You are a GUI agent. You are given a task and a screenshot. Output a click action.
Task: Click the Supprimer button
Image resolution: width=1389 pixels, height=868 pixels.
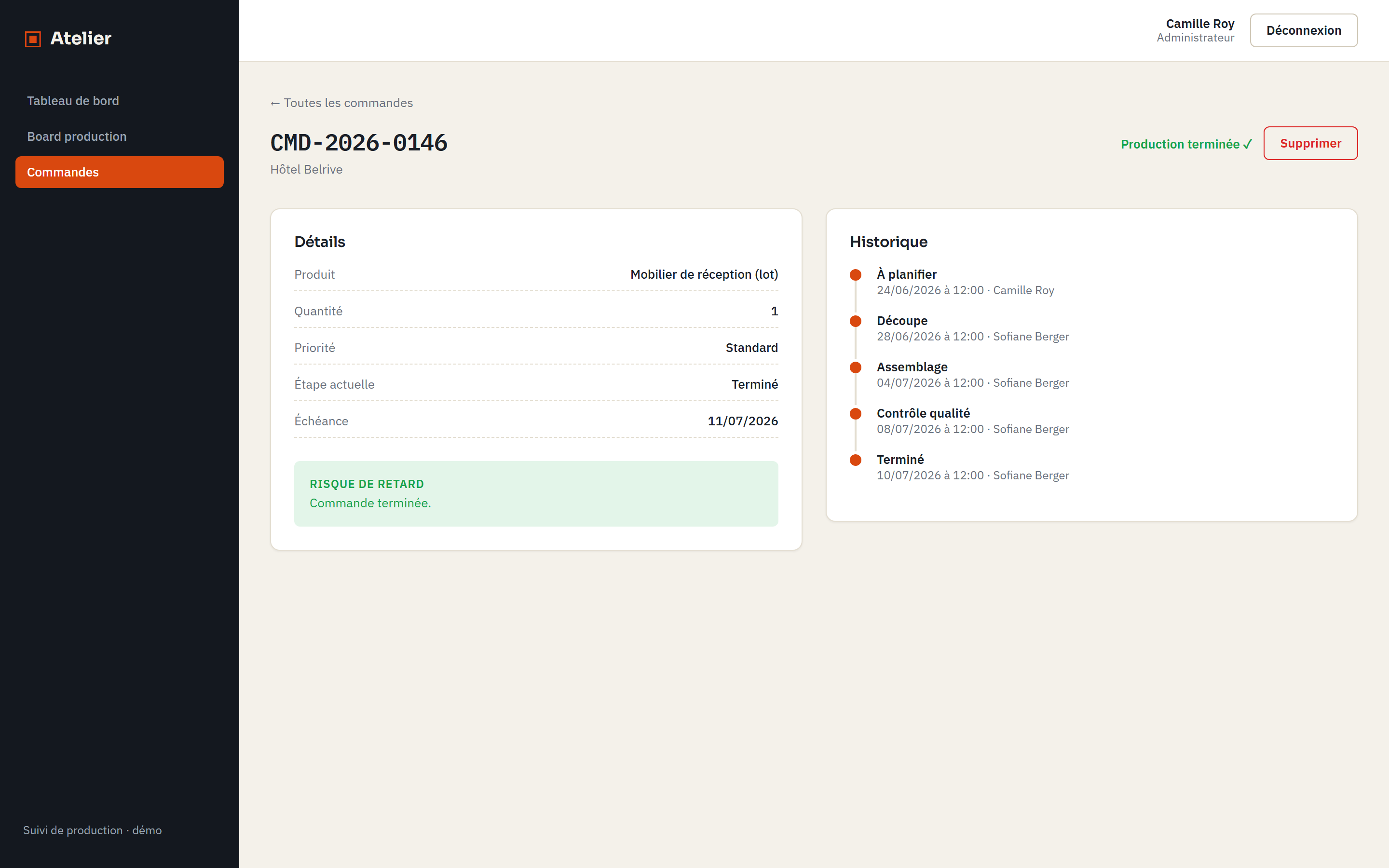tap(1310, 143)
